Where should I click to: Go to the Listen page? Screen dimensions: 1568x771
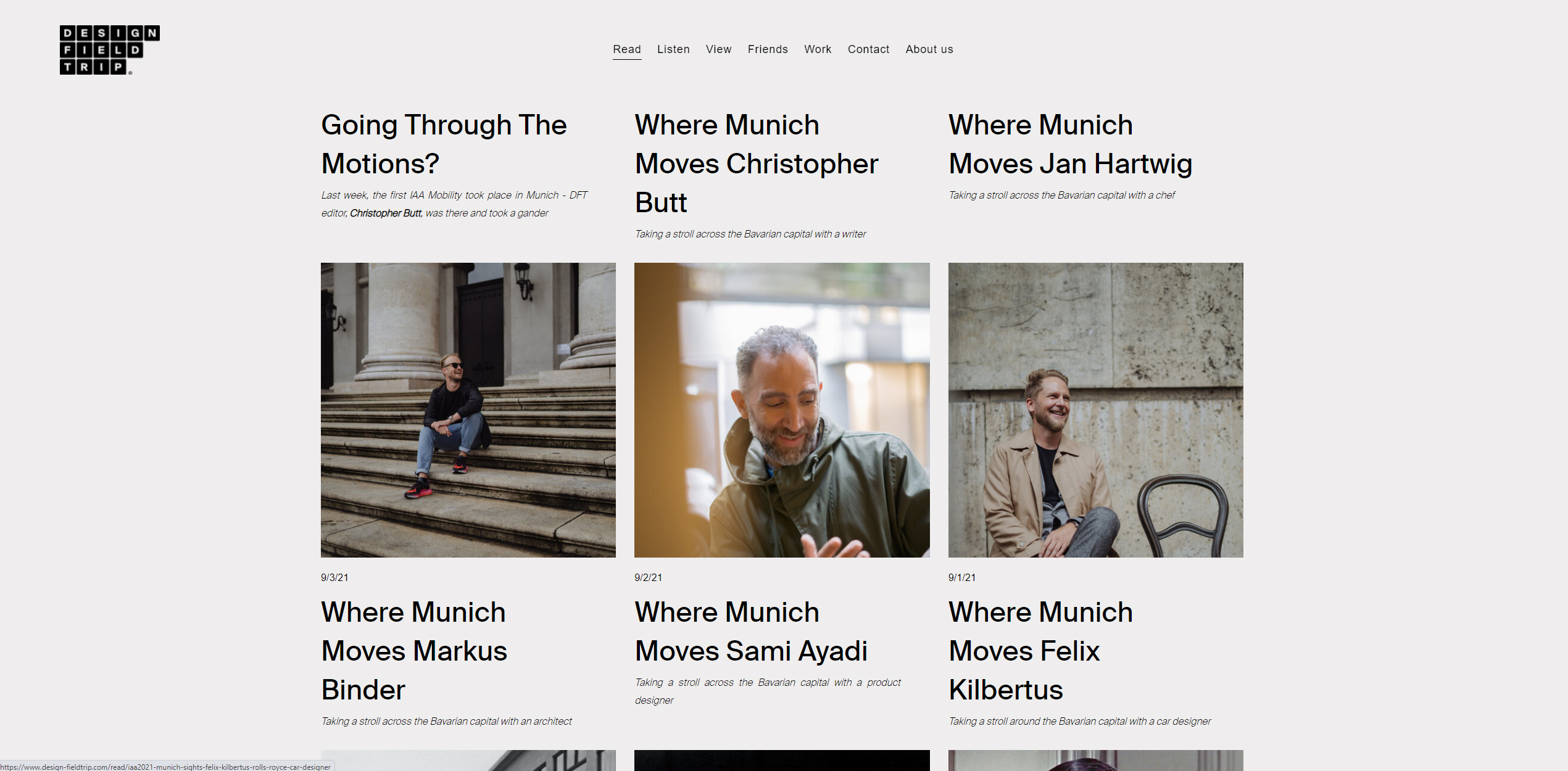tap(673, 49)
